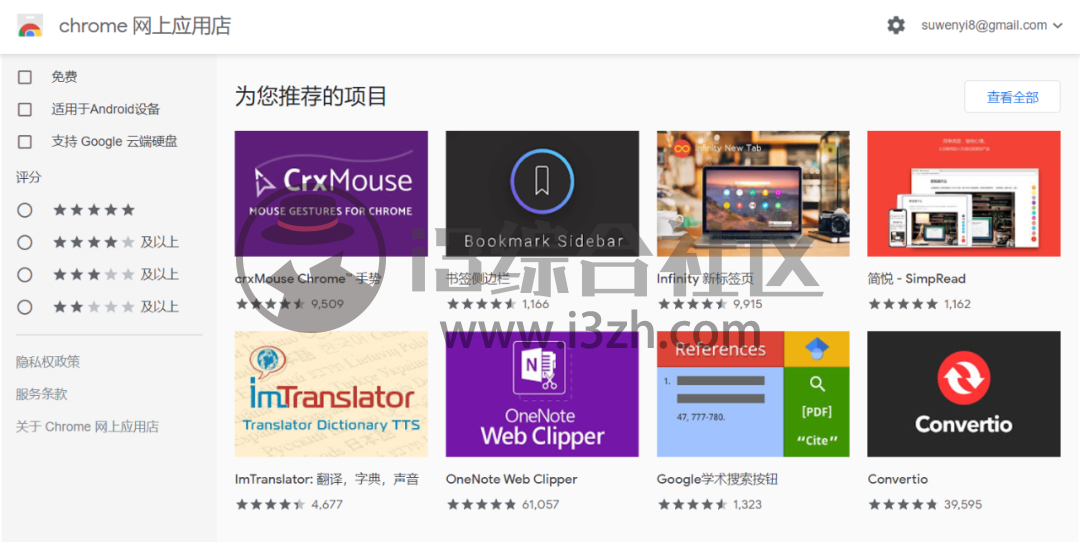Click the 1,323 rating count

[747, 504]
